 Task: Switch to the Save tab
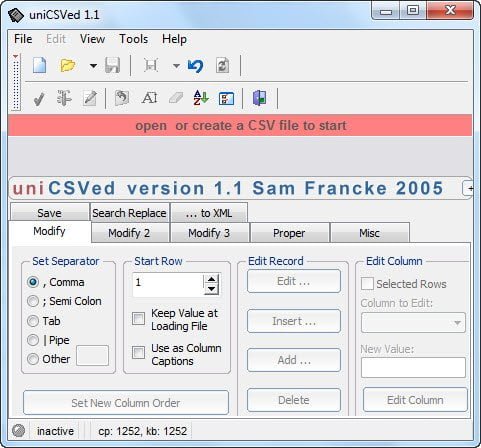click(x=50, y=212)
